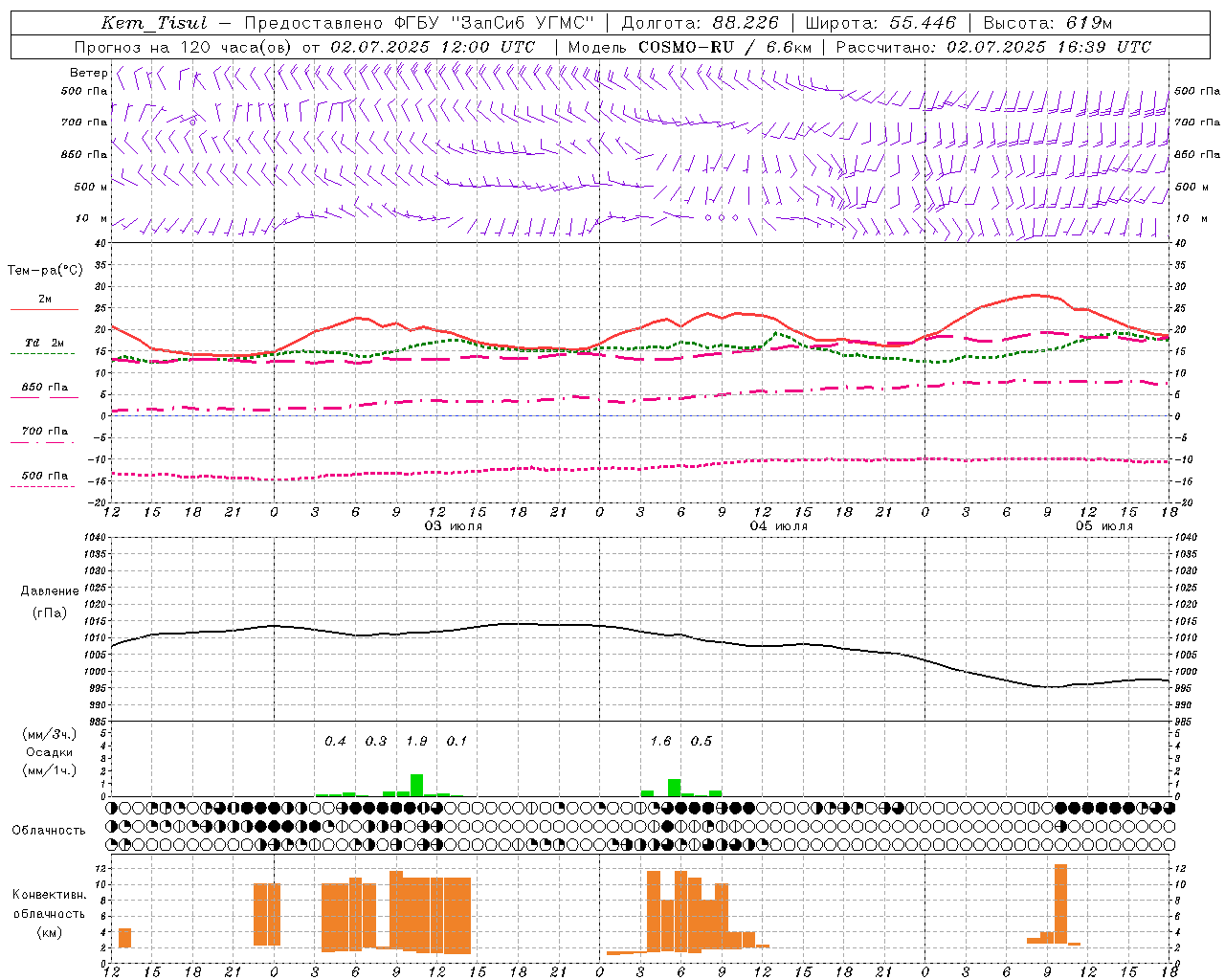The height and width of the screenshot is (980, 1225).
Task: Click the '03 июля' date label
Action: click(x=454, y=526)
